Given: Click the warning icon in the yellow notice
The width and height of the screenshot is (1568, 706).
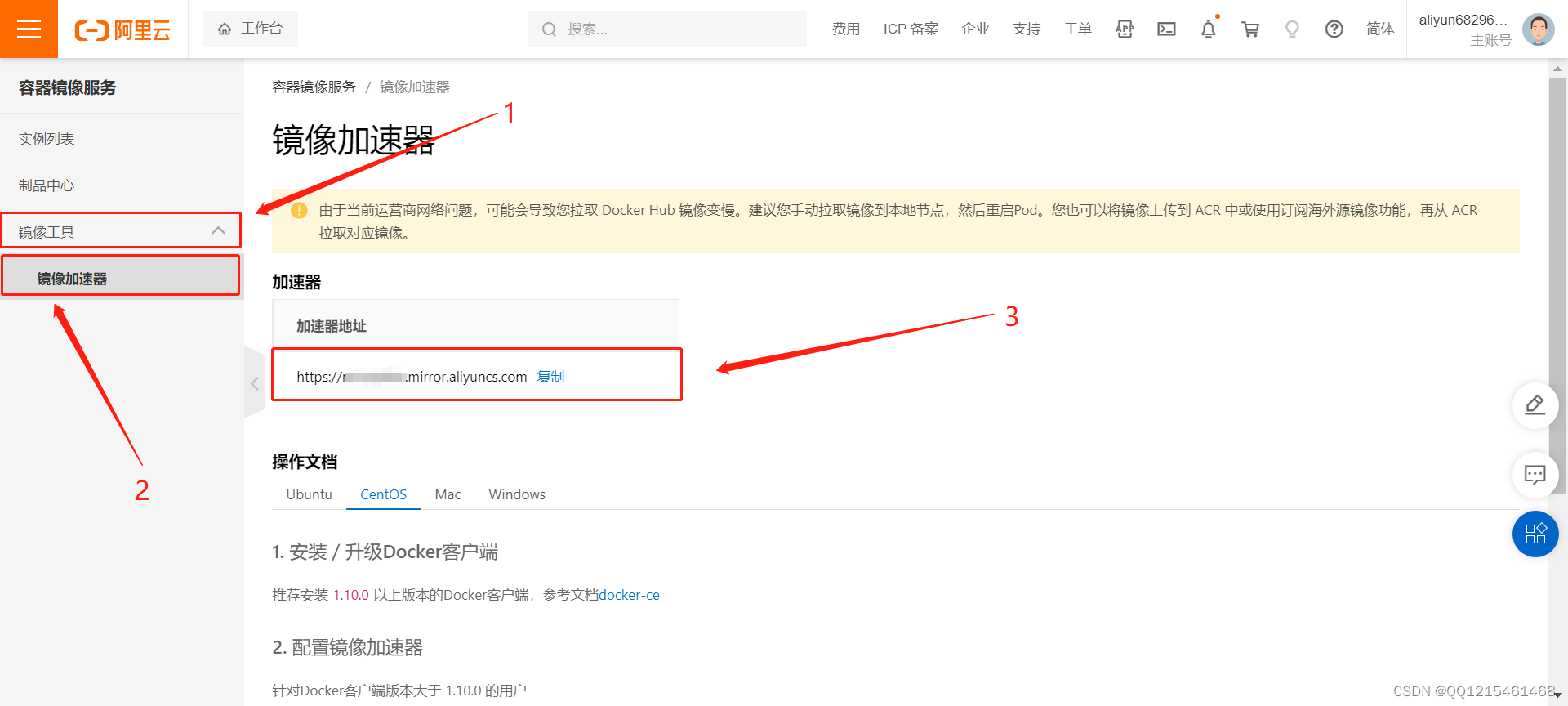Looking at the screenshot, I should pyautogui.click(x=300, y=210).
